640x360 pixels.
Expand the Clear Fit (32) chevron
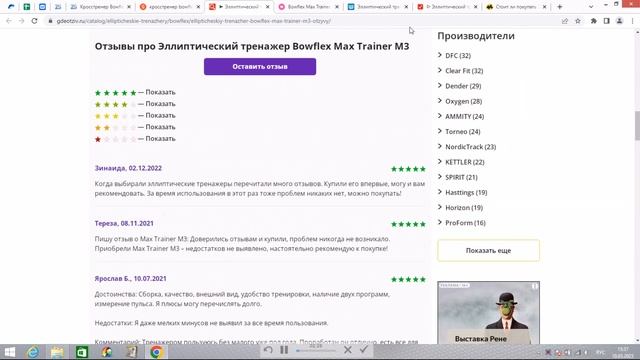pyautogui.click(x=440, y=70)
